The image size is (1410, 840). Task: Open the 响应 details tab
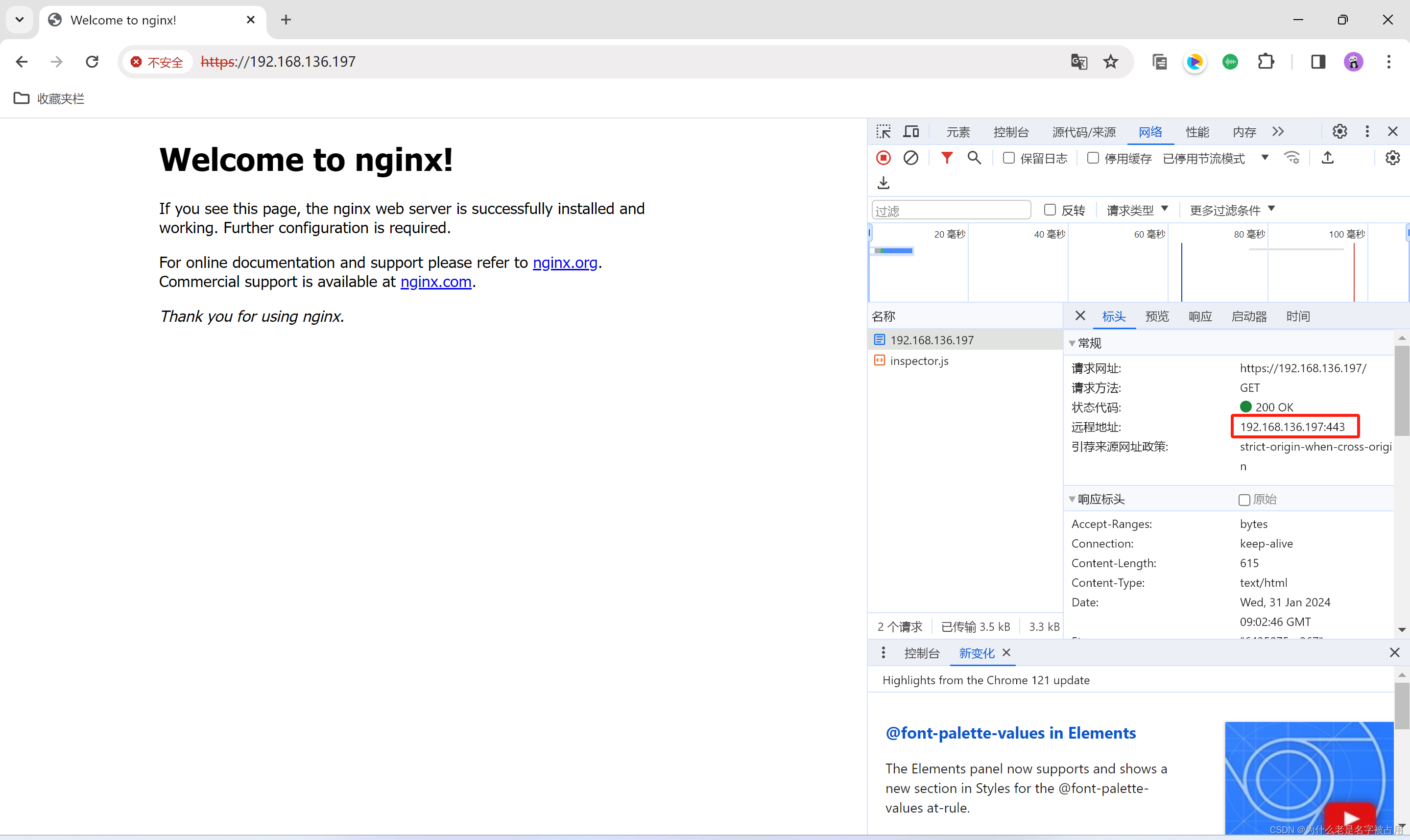1200,316
